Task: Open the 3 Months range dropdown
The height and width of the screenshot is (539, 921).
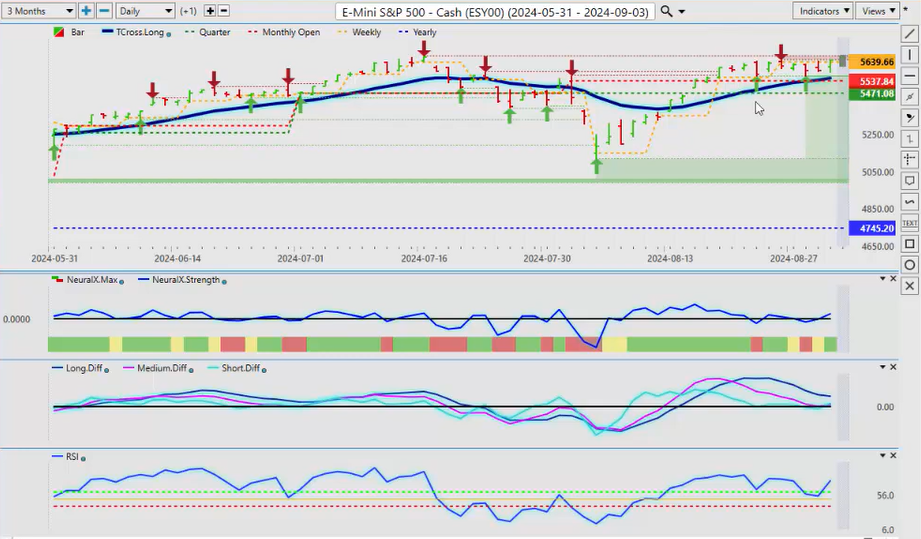Action: [39, 11]
